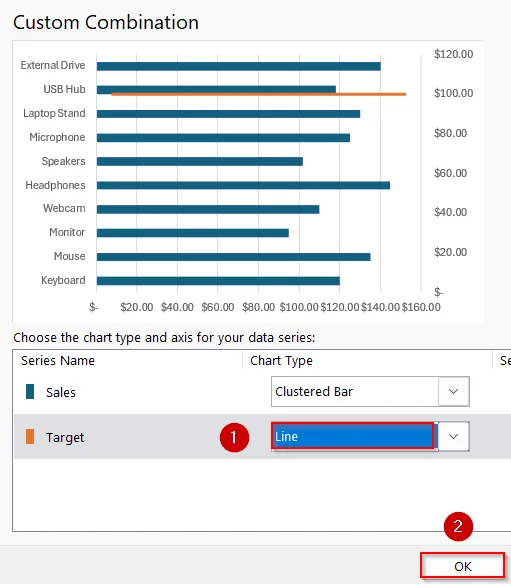The height and width of the screenshot is (584, 511).
Task: Open the Sales chart type dropdown arrow
Action: pos(453,391)
